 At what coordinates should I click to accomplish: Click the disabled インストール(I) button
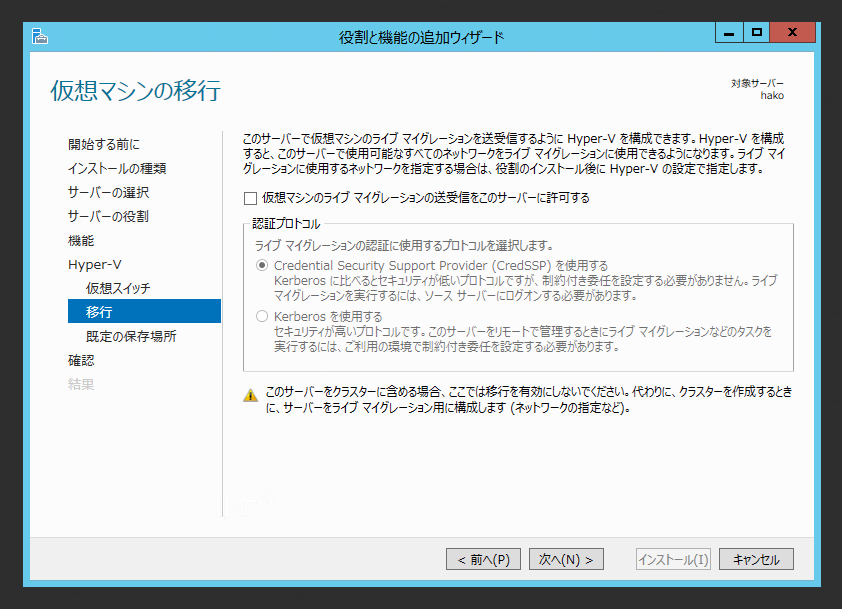(673, 560)
